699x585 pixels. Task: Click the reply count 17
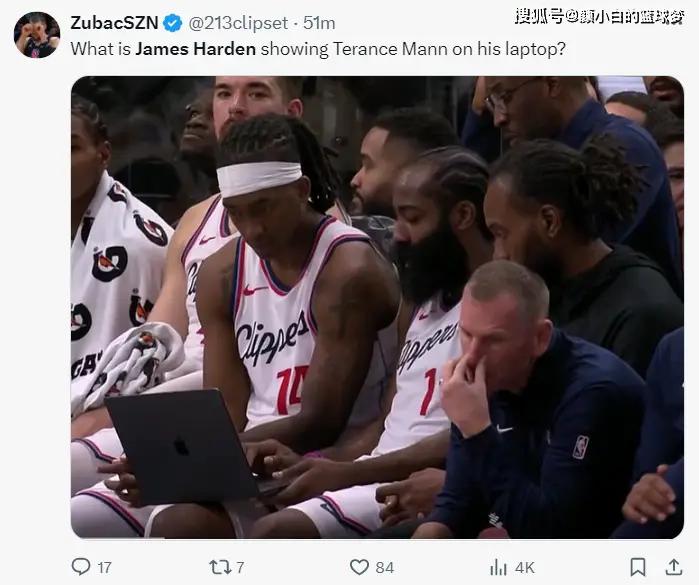coord(104,568)
